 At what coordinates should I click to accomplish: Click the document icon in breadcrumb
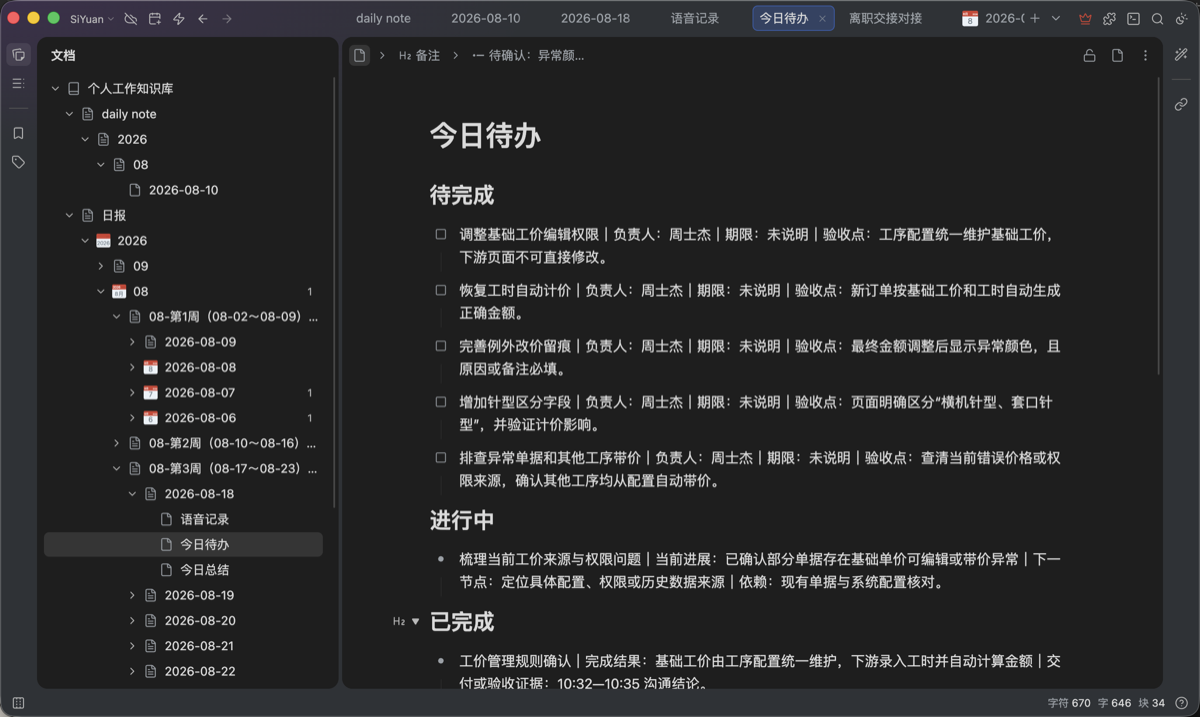[x=360, y=56]
